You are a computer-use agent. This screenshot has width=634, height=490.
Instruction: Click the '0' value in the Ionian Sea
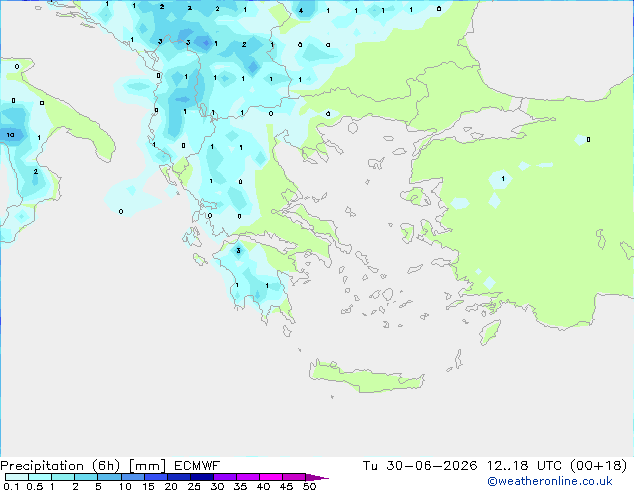coord(121,211)
